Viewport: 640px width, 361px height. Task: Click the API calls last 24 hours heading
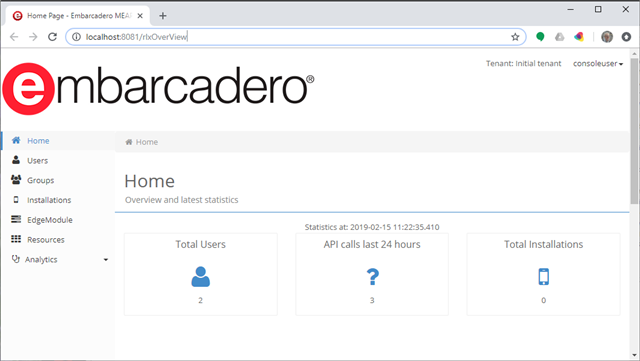coord(372,244)
